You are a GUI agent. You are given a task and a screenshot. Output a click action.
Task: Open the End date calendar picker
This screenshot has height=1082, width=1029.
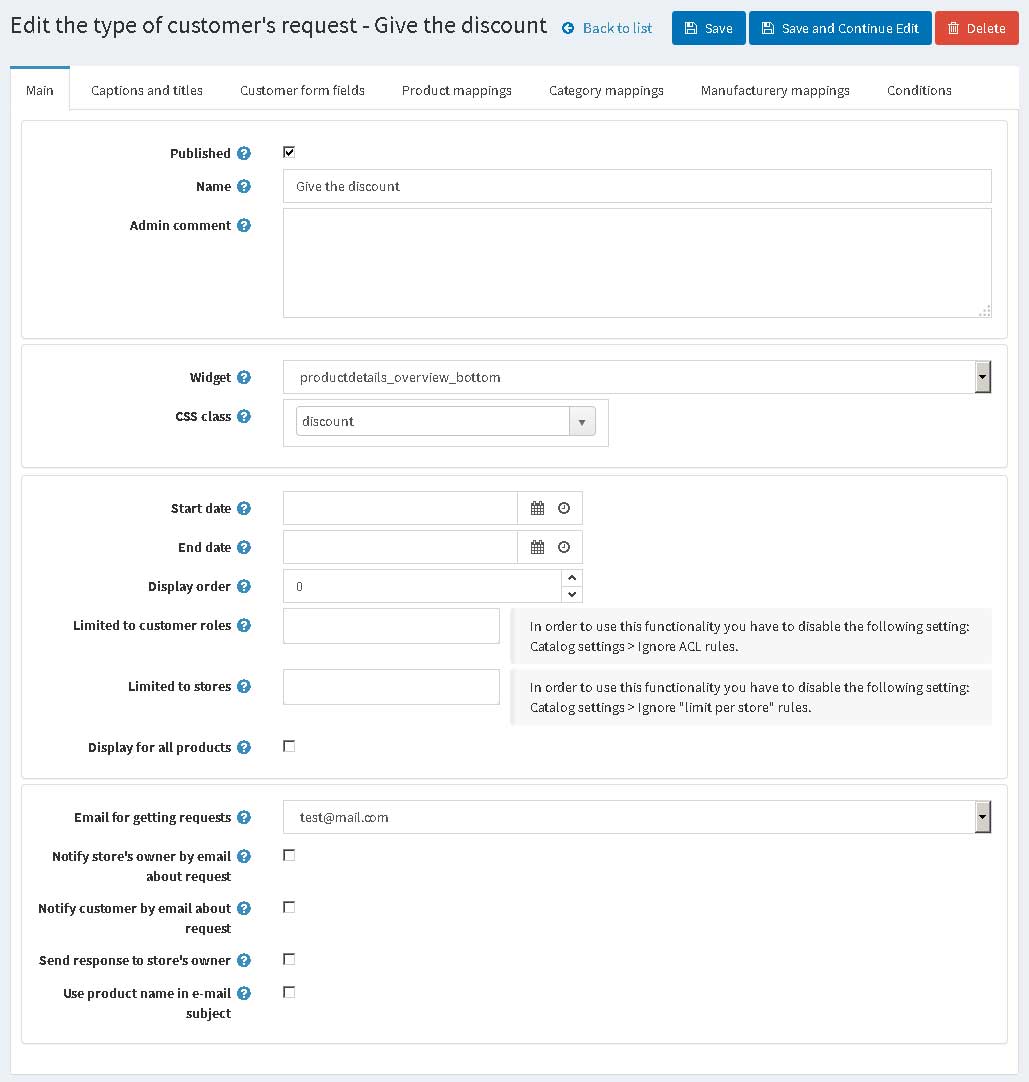point(537,547)
